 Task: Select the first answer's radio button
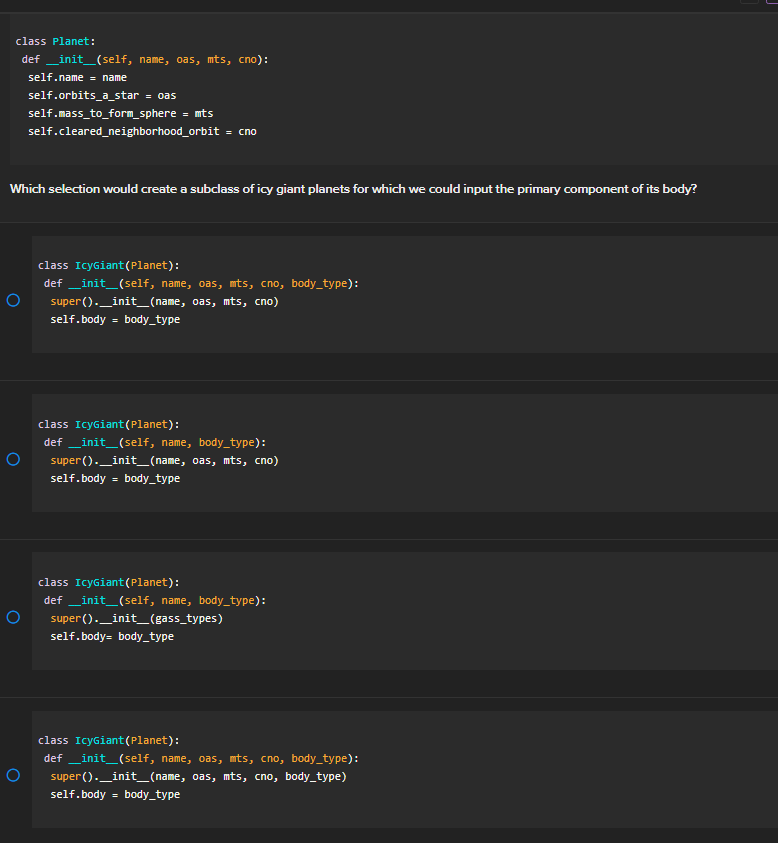pyautogui.click(x=13, y=300)
